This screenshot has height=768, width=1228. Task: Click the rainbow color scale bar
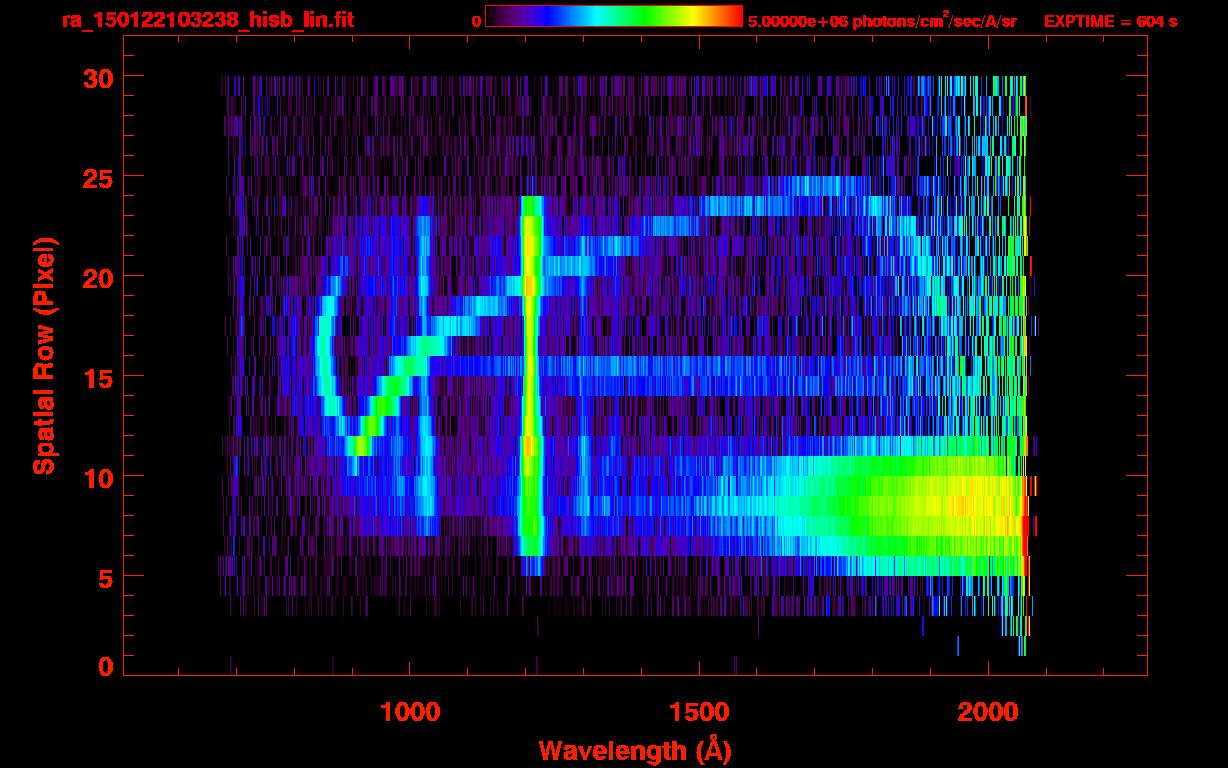point(614,16)
